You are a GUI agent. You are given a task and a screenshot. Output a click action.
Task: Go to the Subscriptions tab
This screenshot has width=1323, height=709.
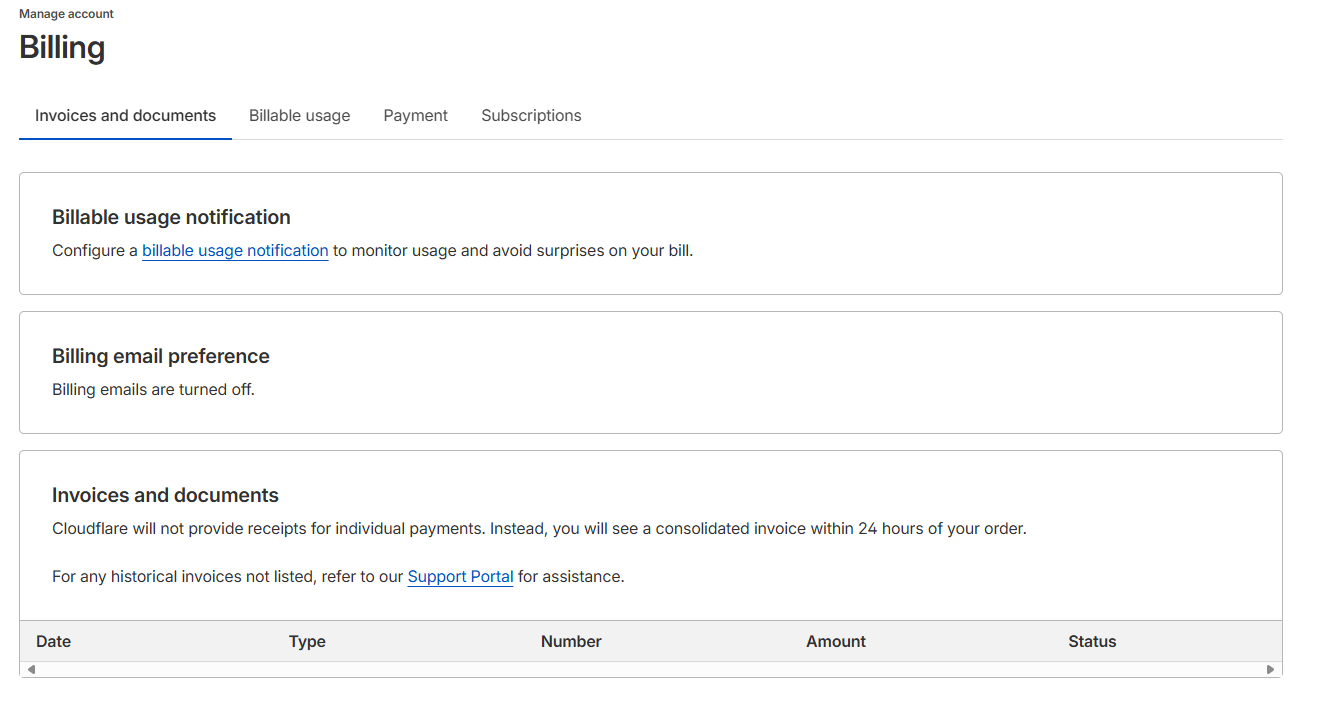531,116
